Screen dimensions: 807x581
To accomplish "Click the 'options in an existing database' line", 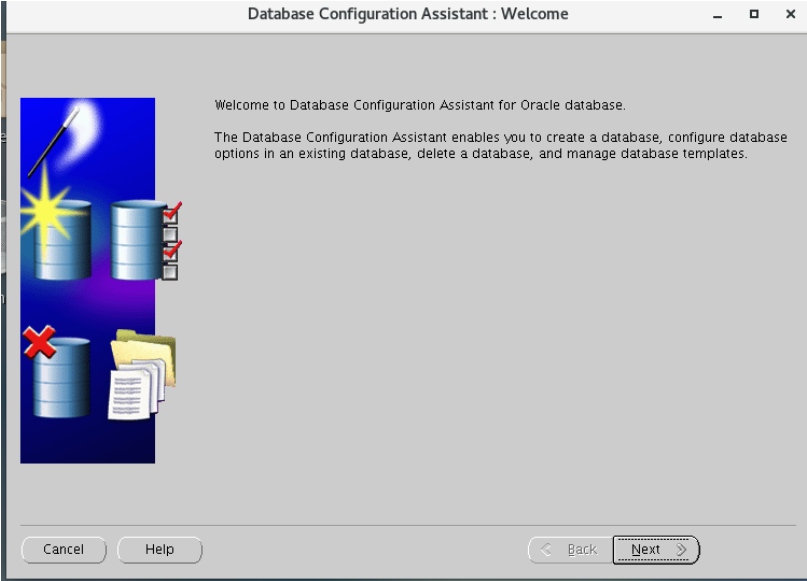I will click(x=481, y=153).
